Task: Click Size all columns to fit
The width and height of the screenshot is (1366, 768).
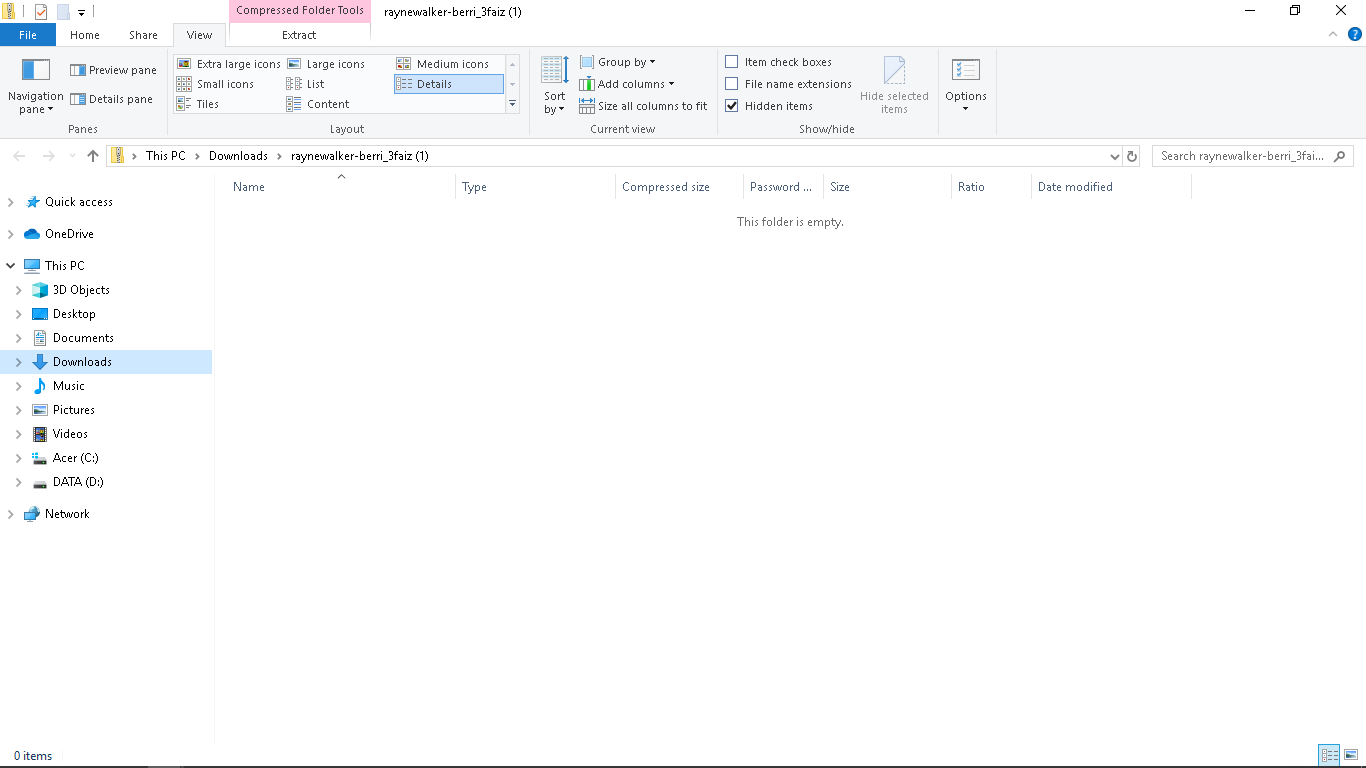Action: [x=643, y=106]
